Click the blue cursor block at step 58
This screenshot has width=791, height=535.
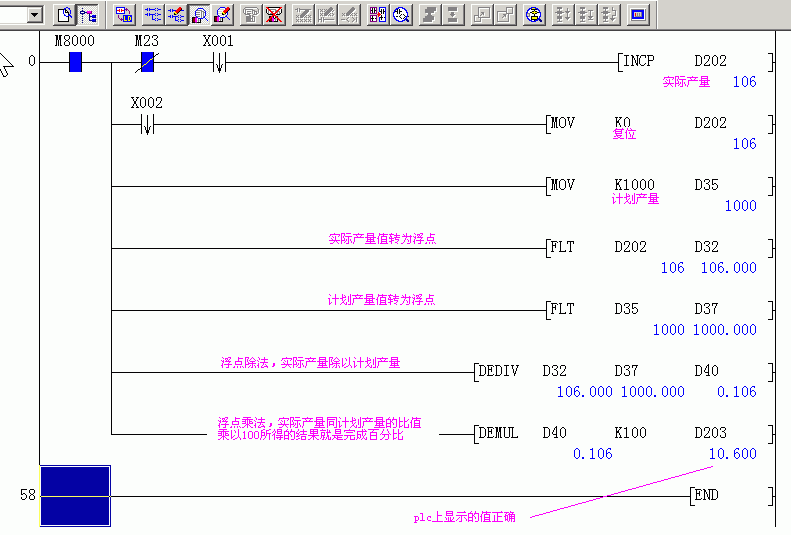tap(75, 496)
